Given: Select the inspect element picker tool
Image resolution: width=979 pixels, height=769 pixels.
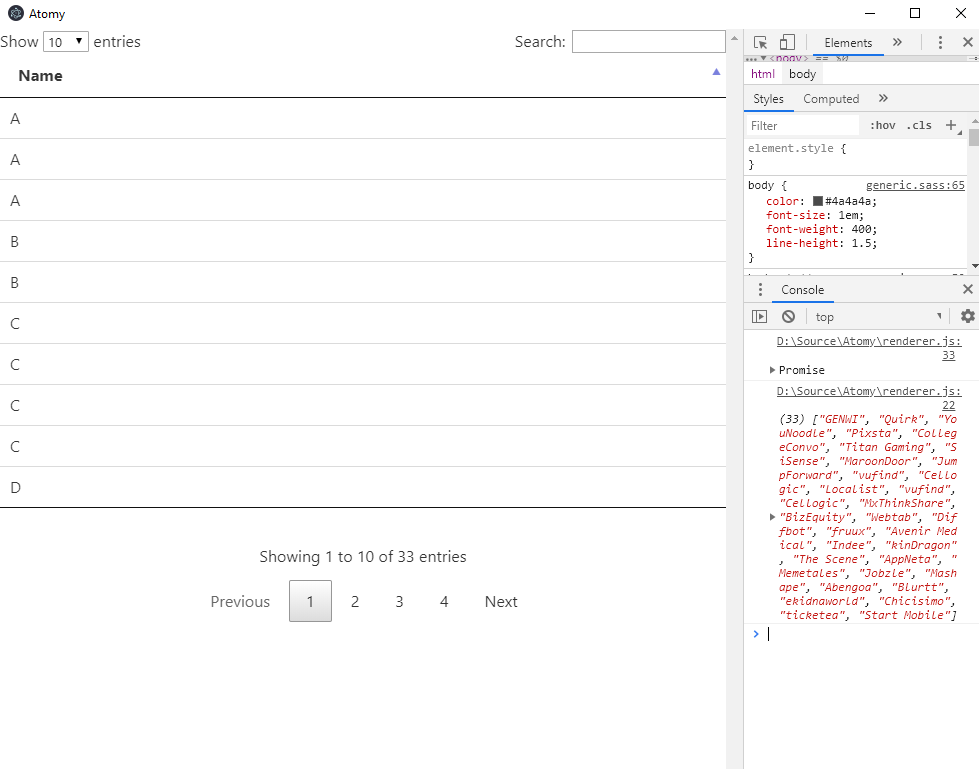Looking at the screenshot, I should (x=762, y=42).
